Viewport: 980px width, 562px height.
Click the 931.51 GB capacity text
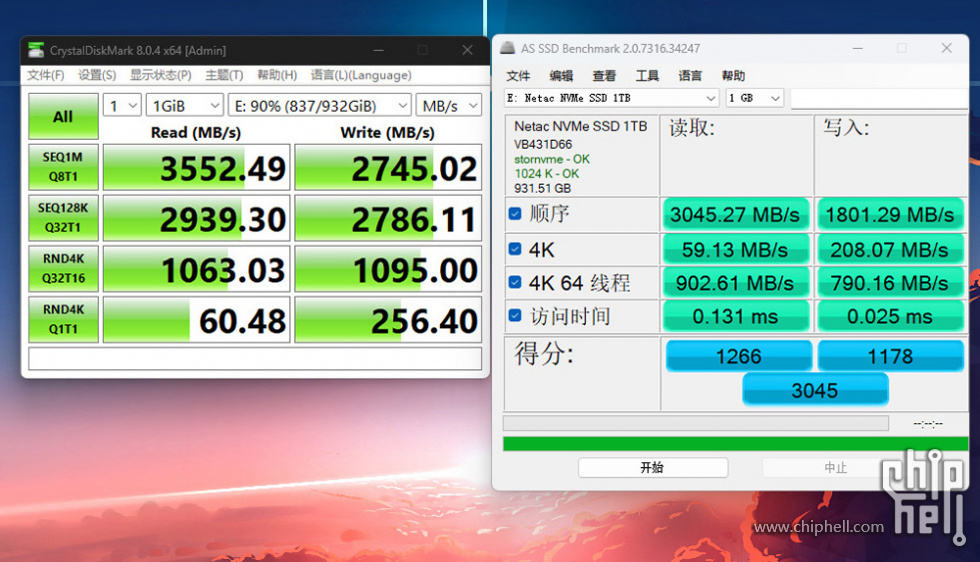coord(542,188)
